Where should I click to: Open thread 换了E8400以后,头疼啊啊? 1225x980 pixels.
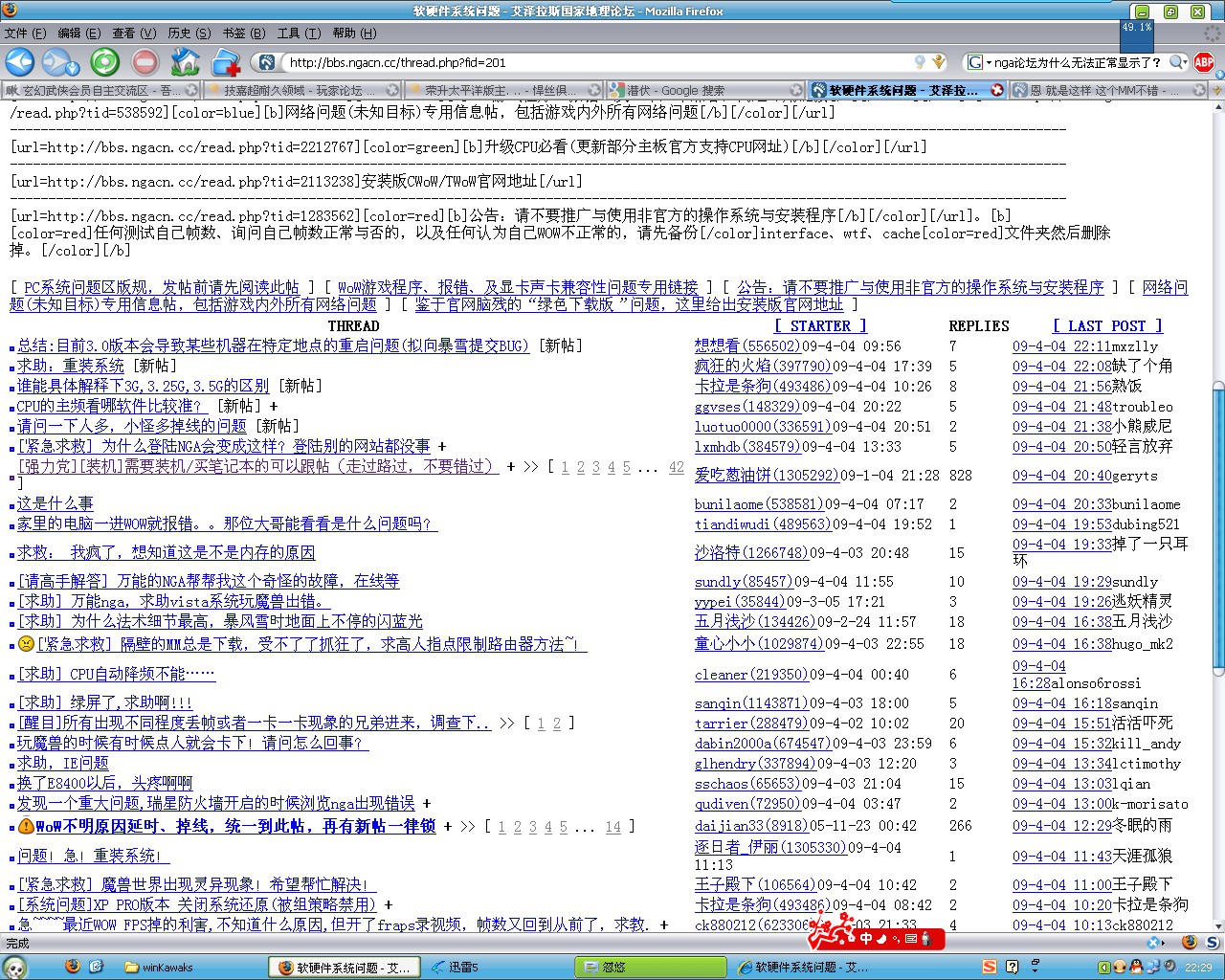[105, 783]
